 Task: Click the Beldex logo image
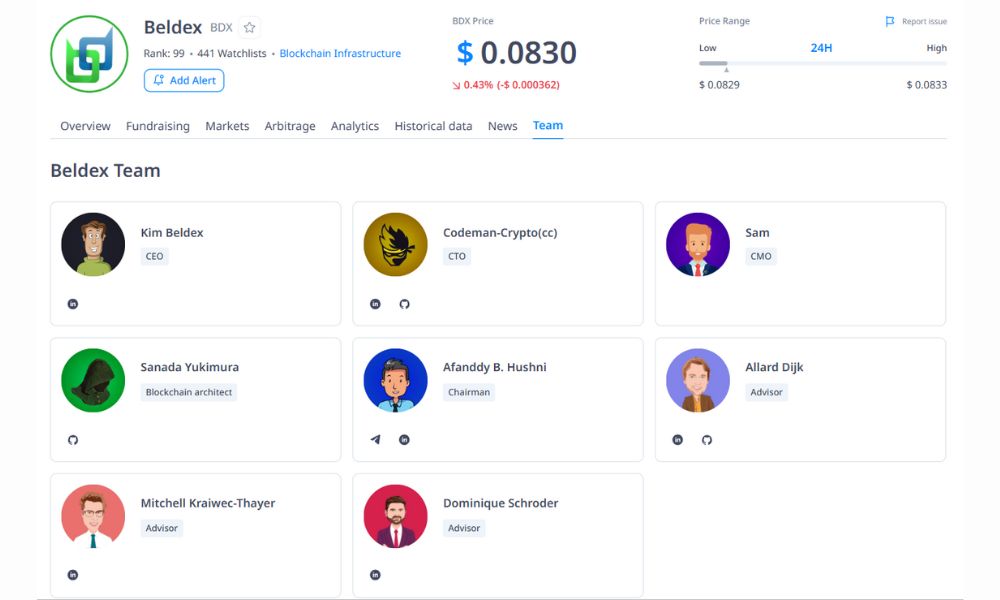click(x=89, y=54)
